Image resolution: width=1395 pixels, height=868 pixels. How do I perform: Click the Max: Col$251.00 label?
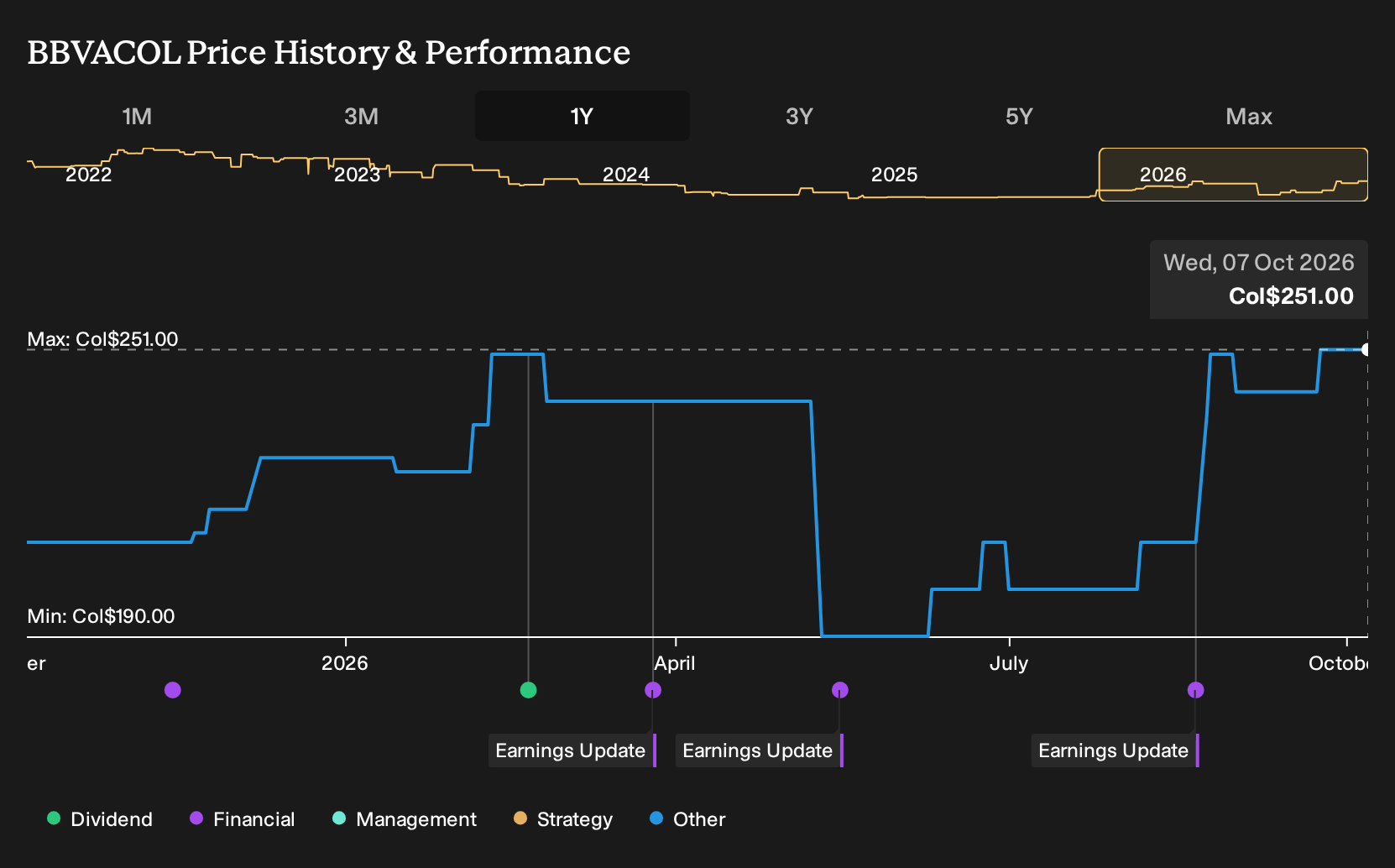point(102,339)
